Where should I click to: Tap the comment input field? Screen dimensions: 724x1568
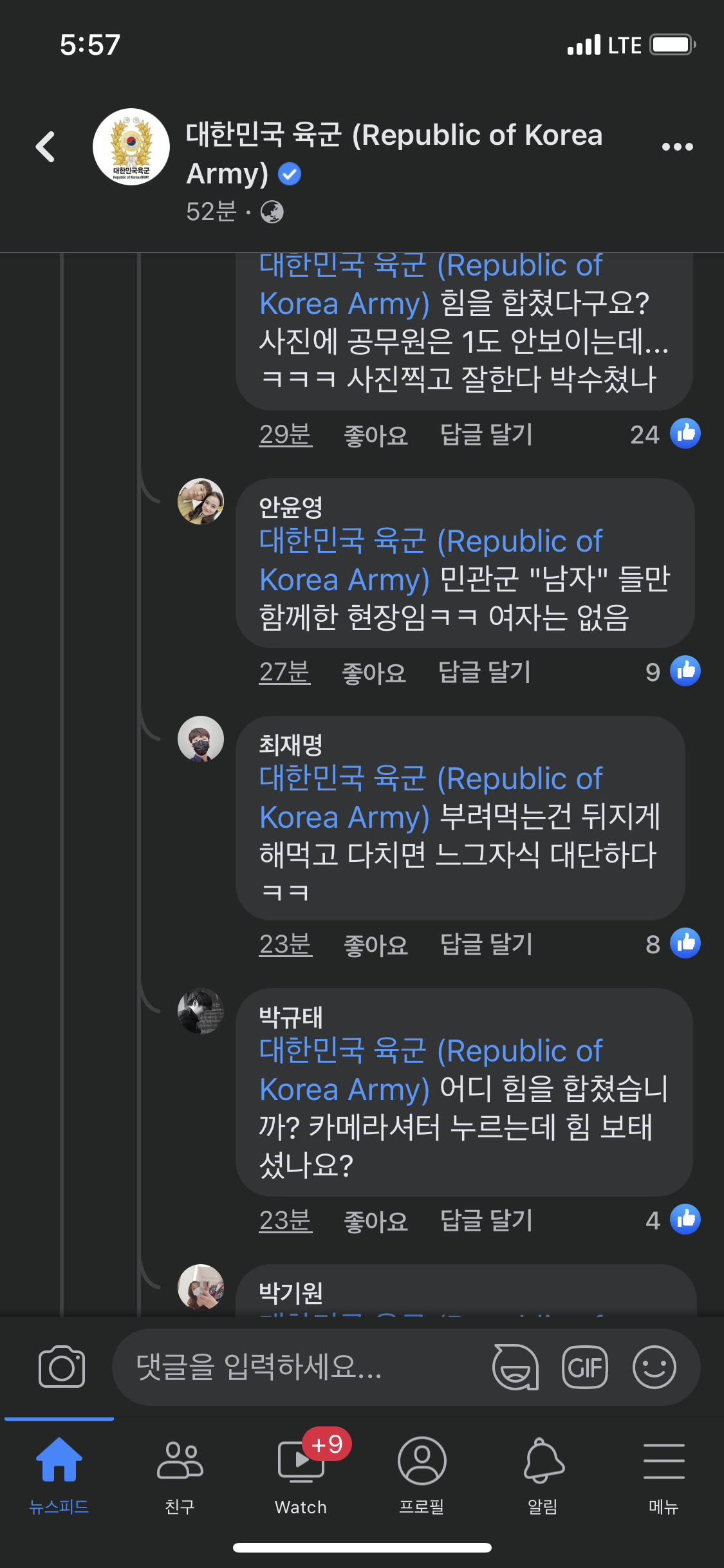(302, 1367)
